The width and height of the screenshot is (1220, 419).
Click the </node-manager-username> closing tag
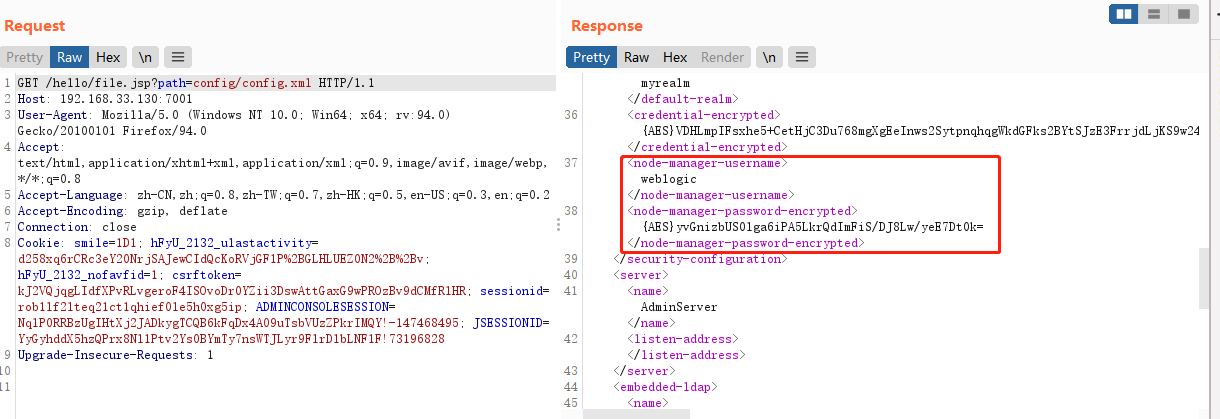[710, 195]
